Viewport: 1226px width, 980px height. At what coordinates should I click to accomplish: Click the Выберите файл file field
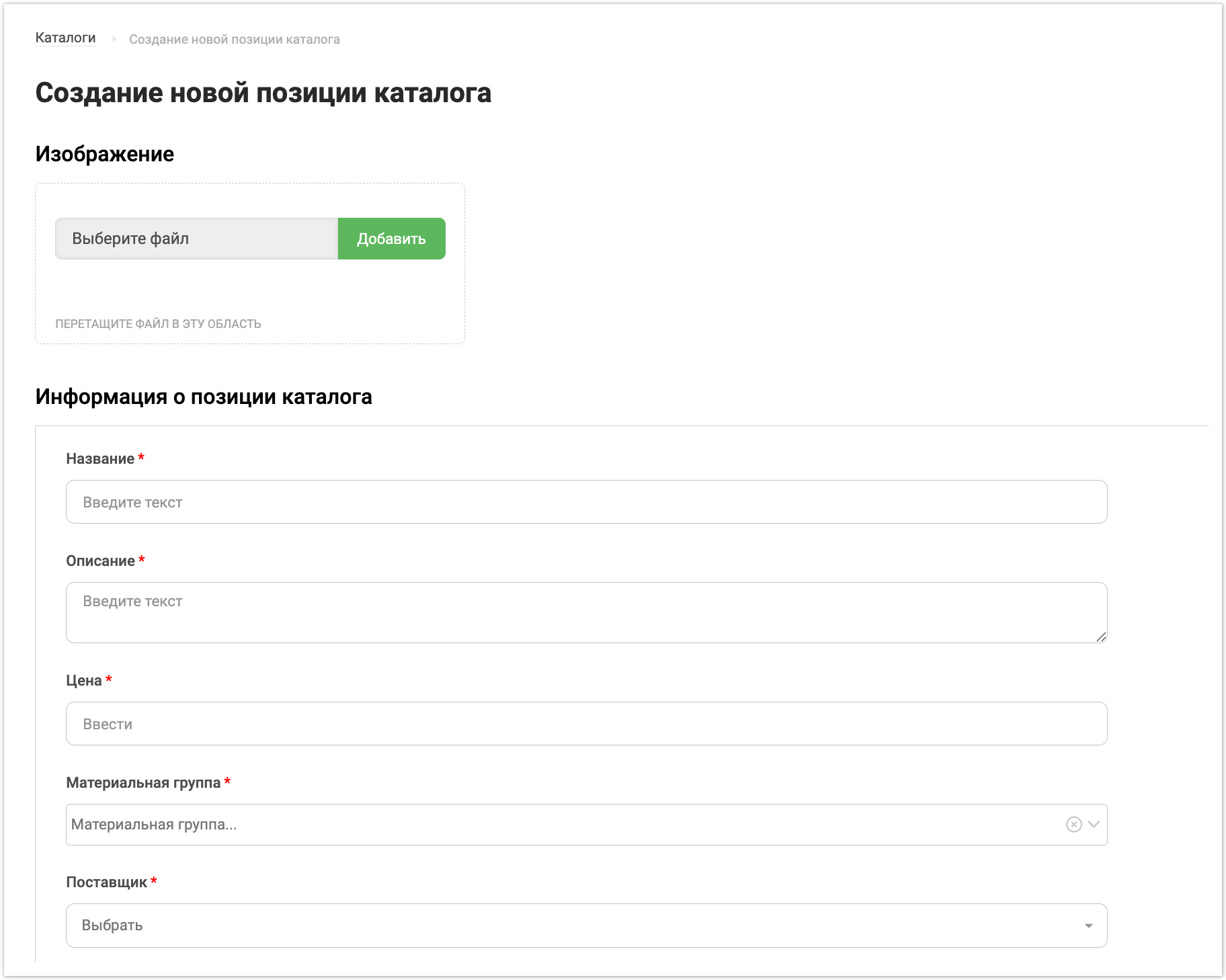click(x=196, y=239)
